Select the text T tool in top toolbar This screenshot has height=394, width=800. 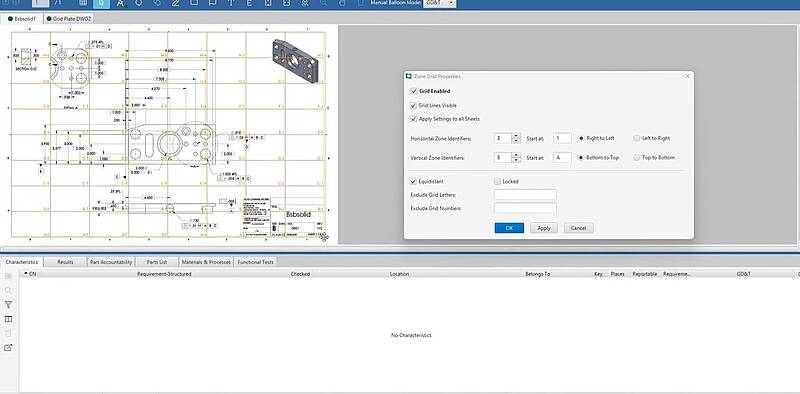click(231, 3)
